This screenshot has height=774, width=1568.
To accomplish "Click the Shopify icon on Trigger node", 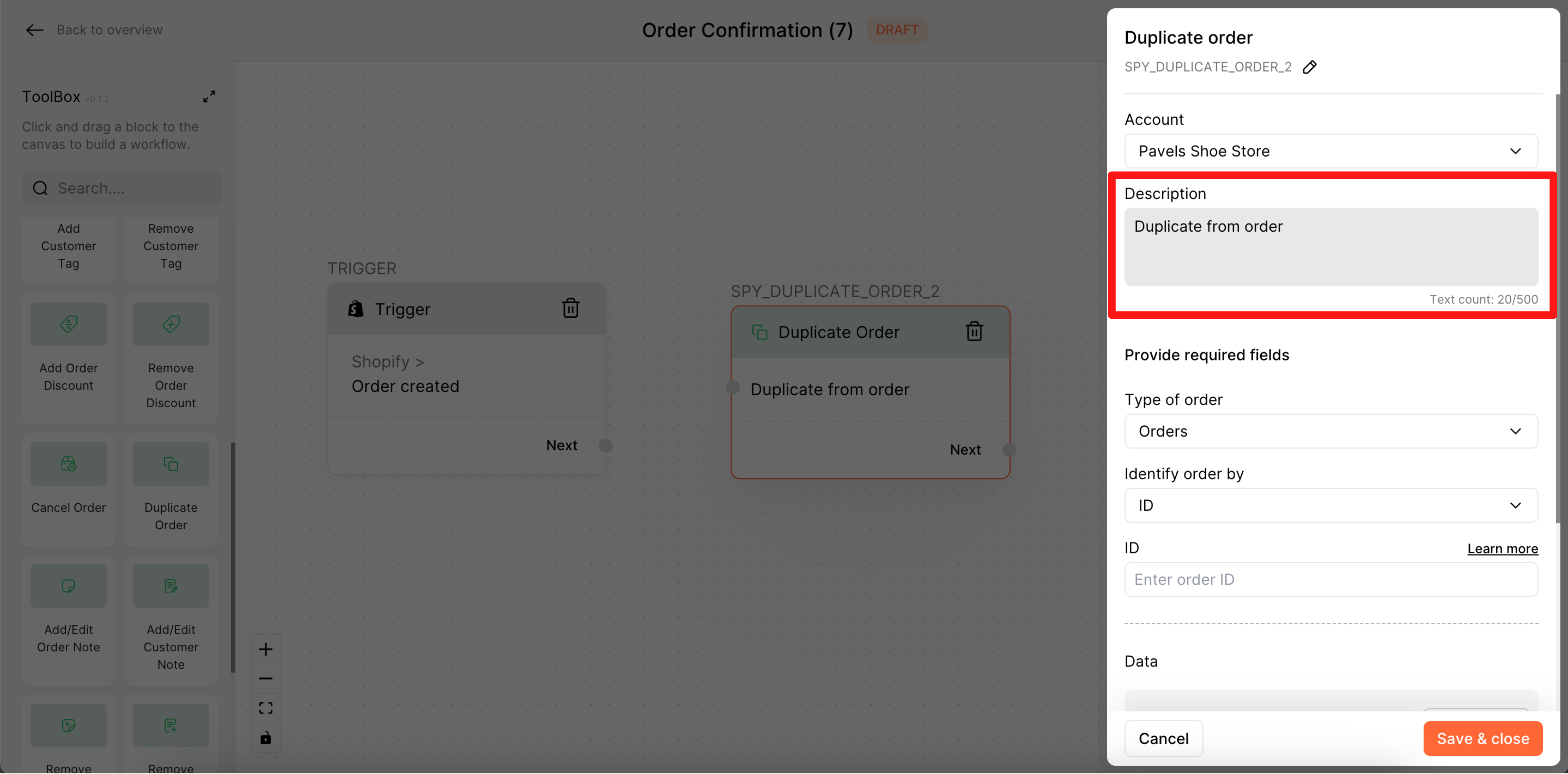I will pos(355,308).
